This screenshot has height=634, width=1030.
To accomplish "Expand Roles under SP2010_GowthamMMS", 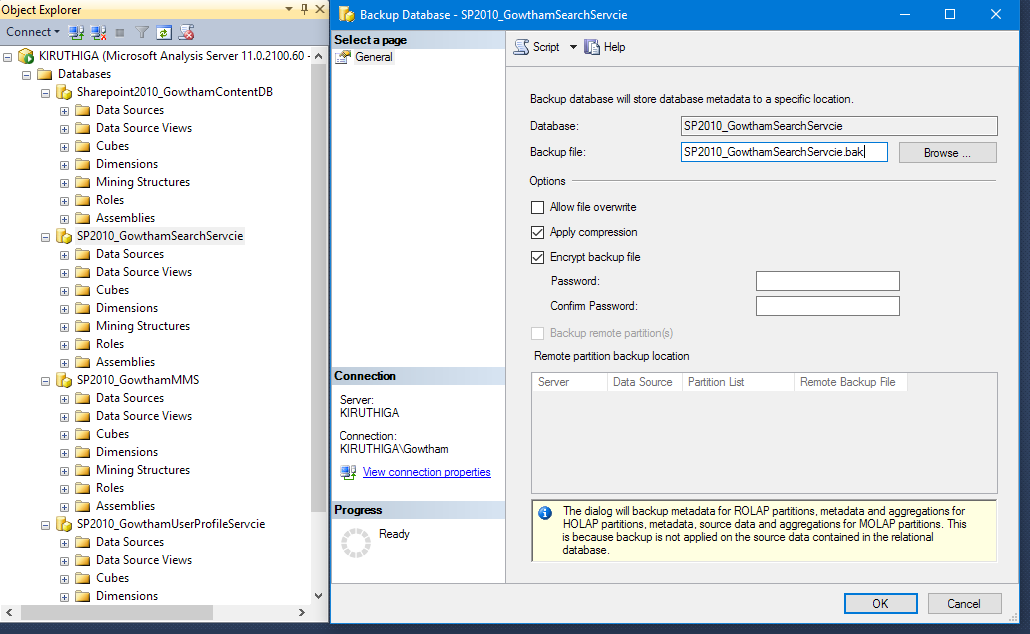I will point(64,489).
